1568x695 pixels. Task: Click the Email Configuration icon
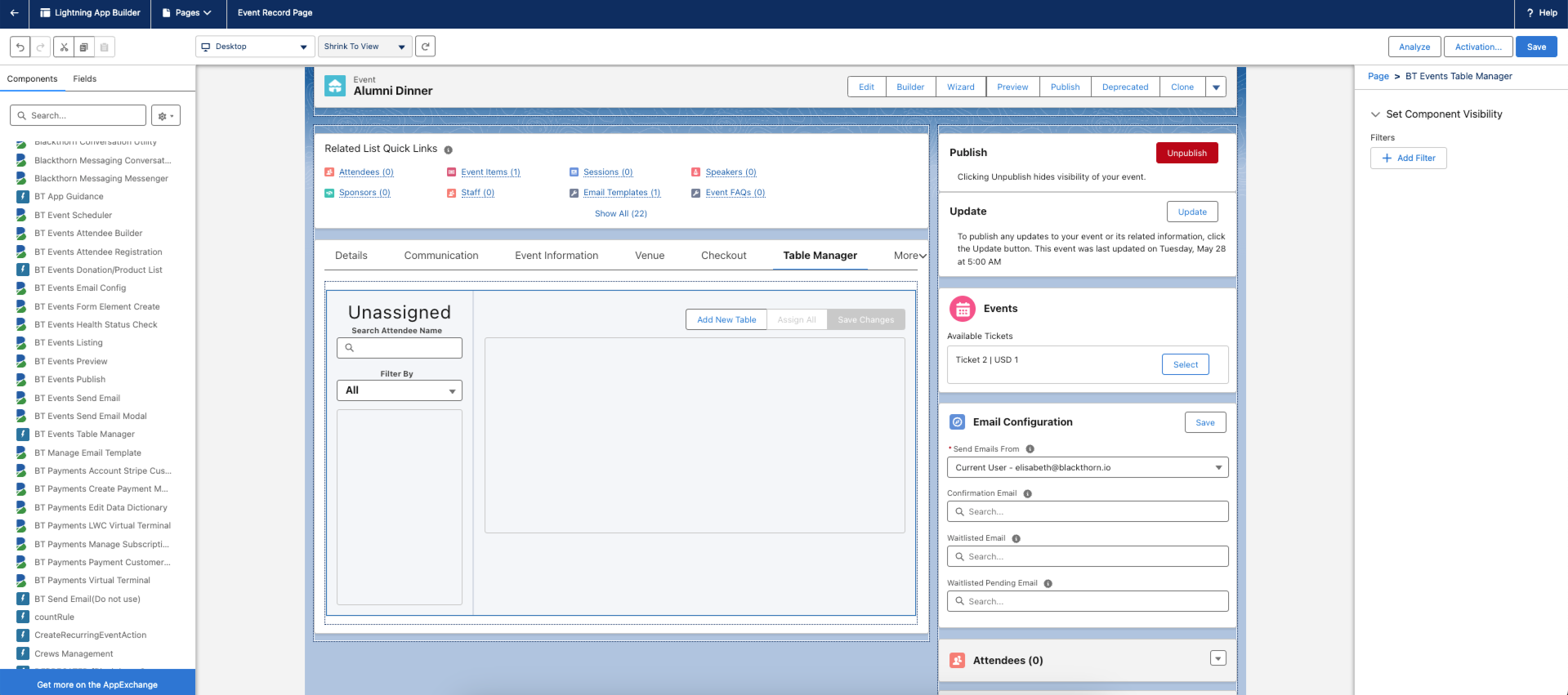(x=957, y=422)
